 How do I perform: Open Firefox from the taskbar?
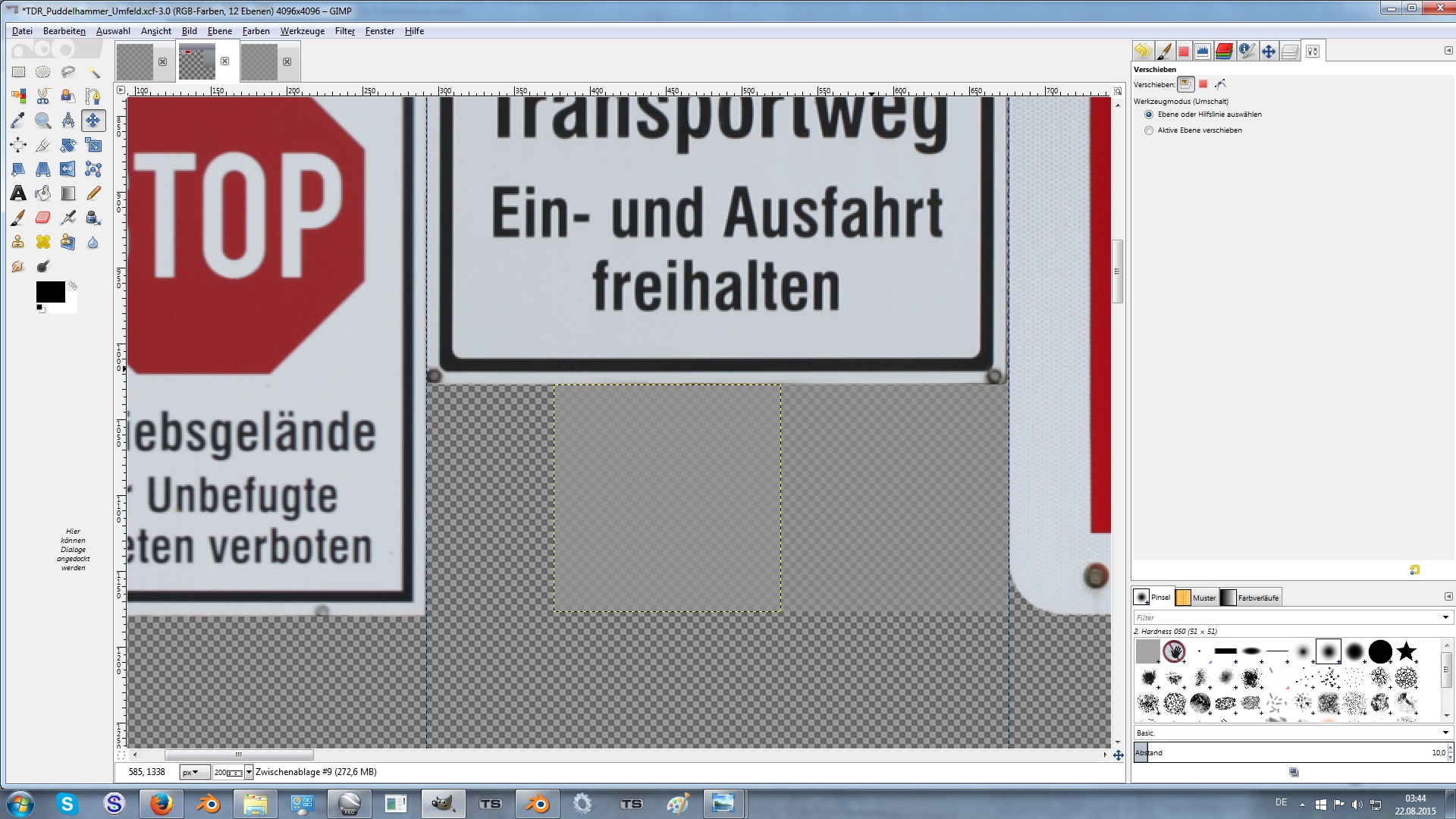click(161, 804)
